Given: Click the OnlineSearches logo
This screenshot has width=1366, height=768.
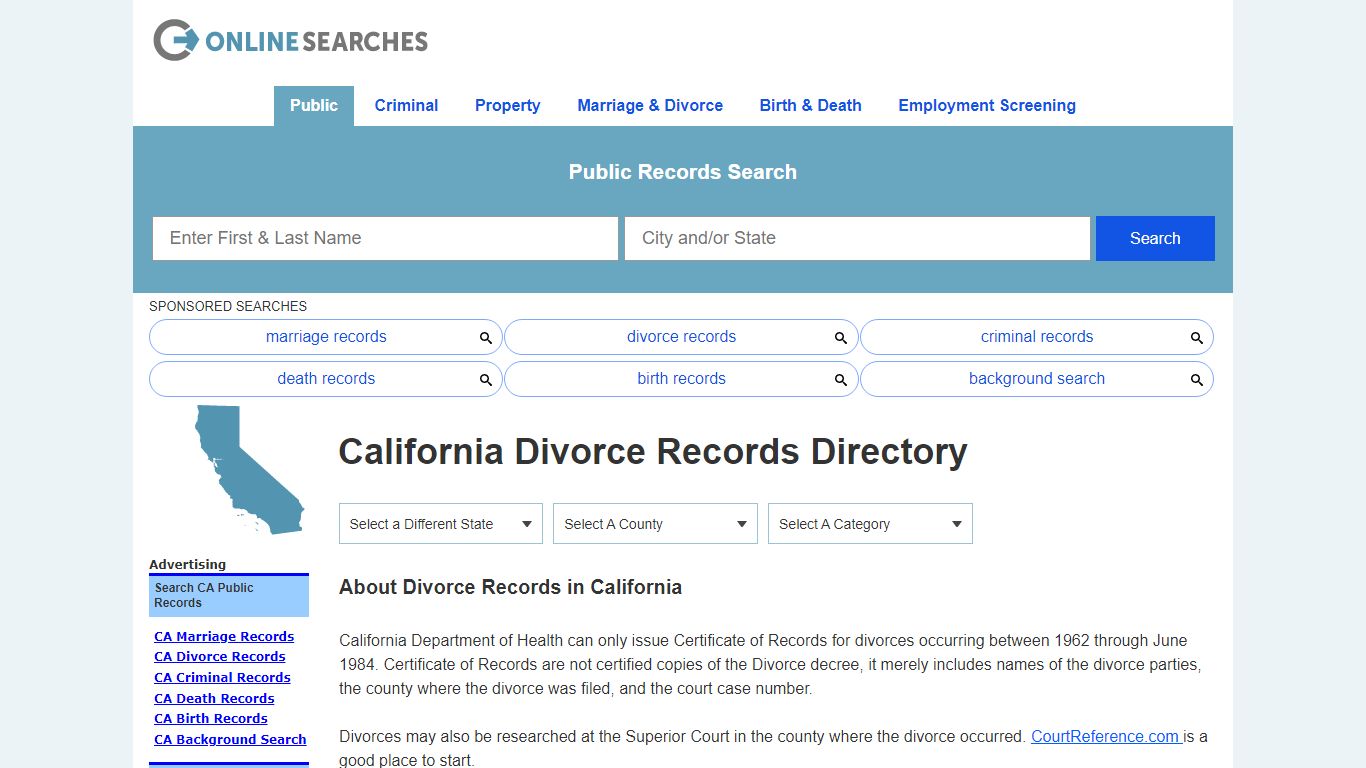Looking at the screenshot, I should pyautogui.click(x=289, y=40).
